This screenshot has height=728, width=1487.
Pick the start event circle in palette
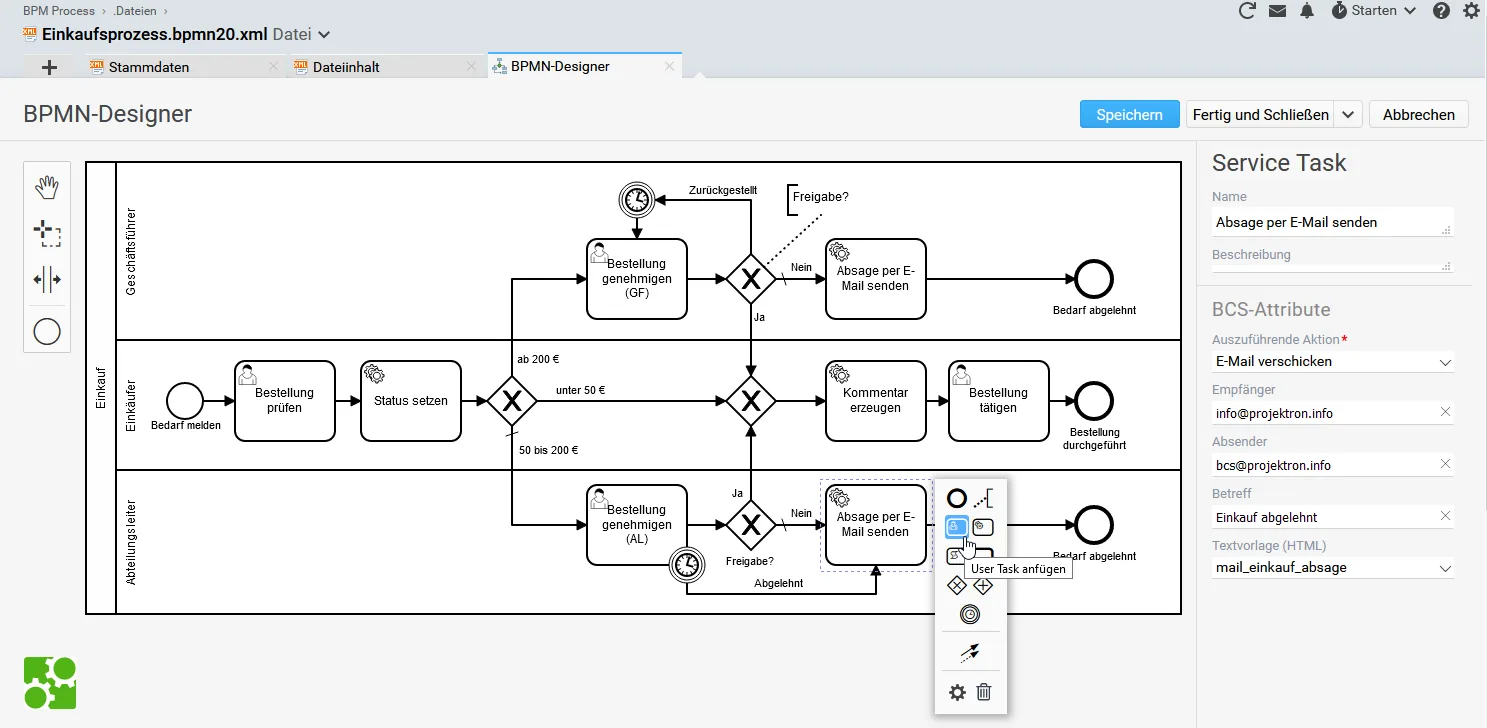(x=47, y=332)
